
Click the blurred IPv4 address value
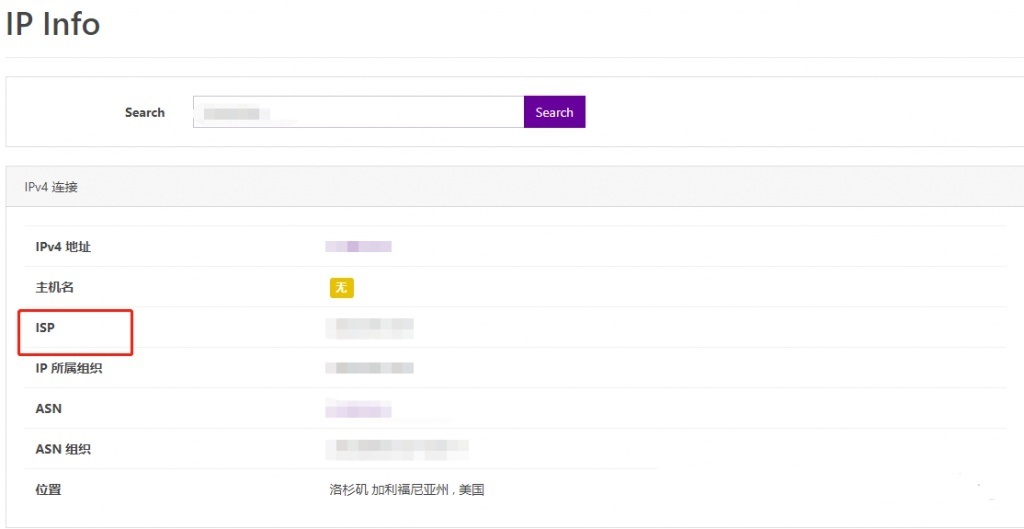pyautogui.click(x=358, y=246)
